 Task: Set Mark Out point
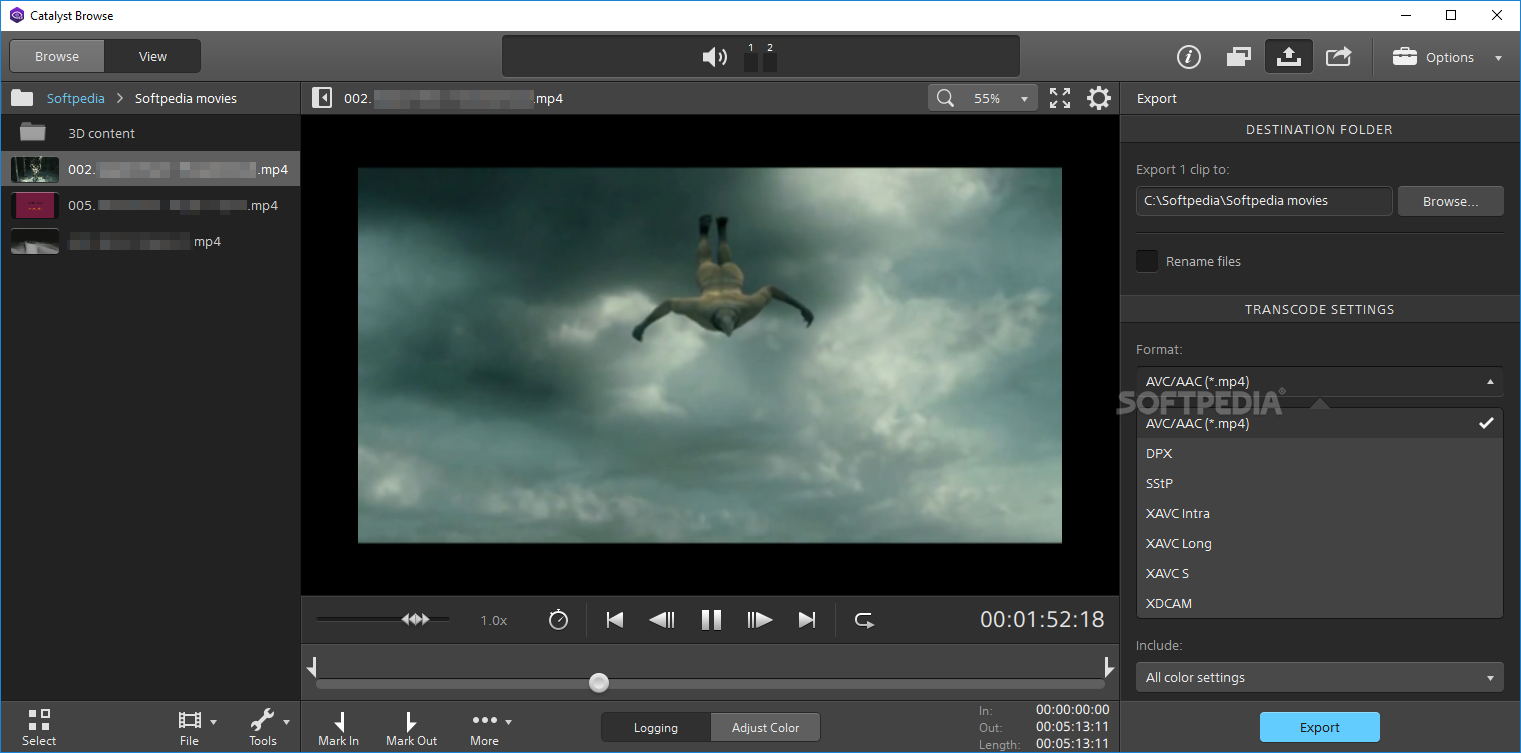point(411,728)
